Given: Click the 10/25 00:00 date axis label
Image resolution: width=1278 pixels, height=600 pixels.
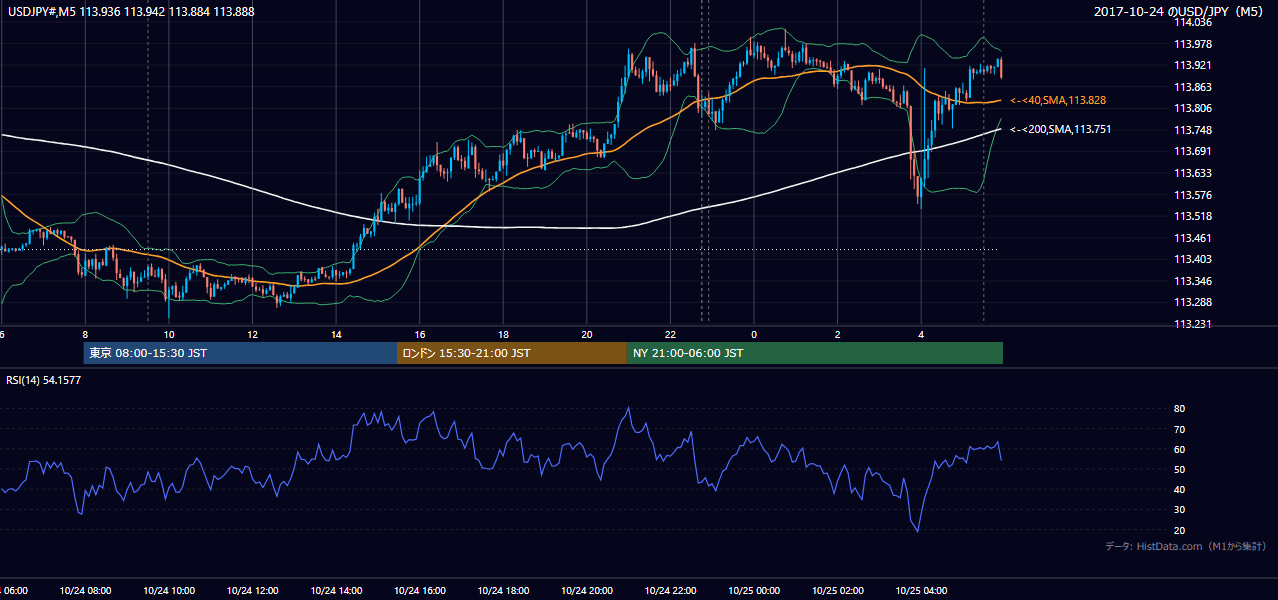Looking at the screenshot, I should click(x=754, y=591).
